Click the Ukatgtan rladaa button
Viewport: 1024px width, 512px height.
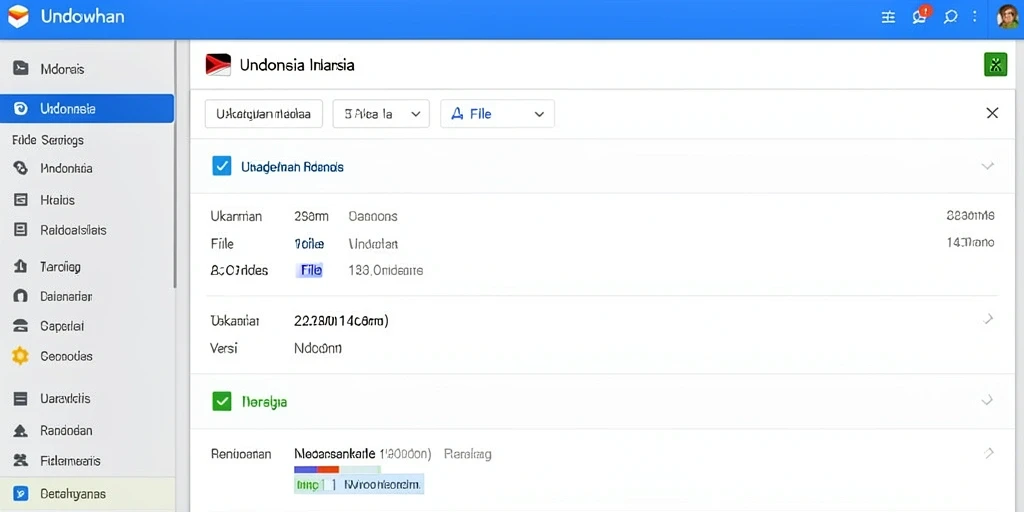(264, 114)
